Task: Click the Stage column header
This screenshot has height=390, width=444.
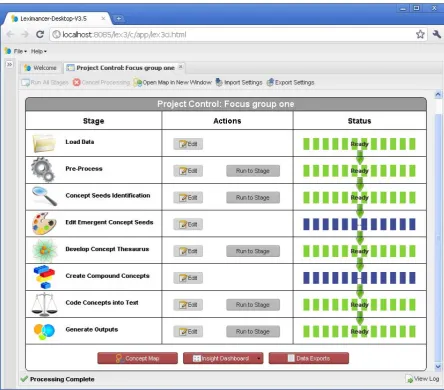Action: [x=93, y=121]
